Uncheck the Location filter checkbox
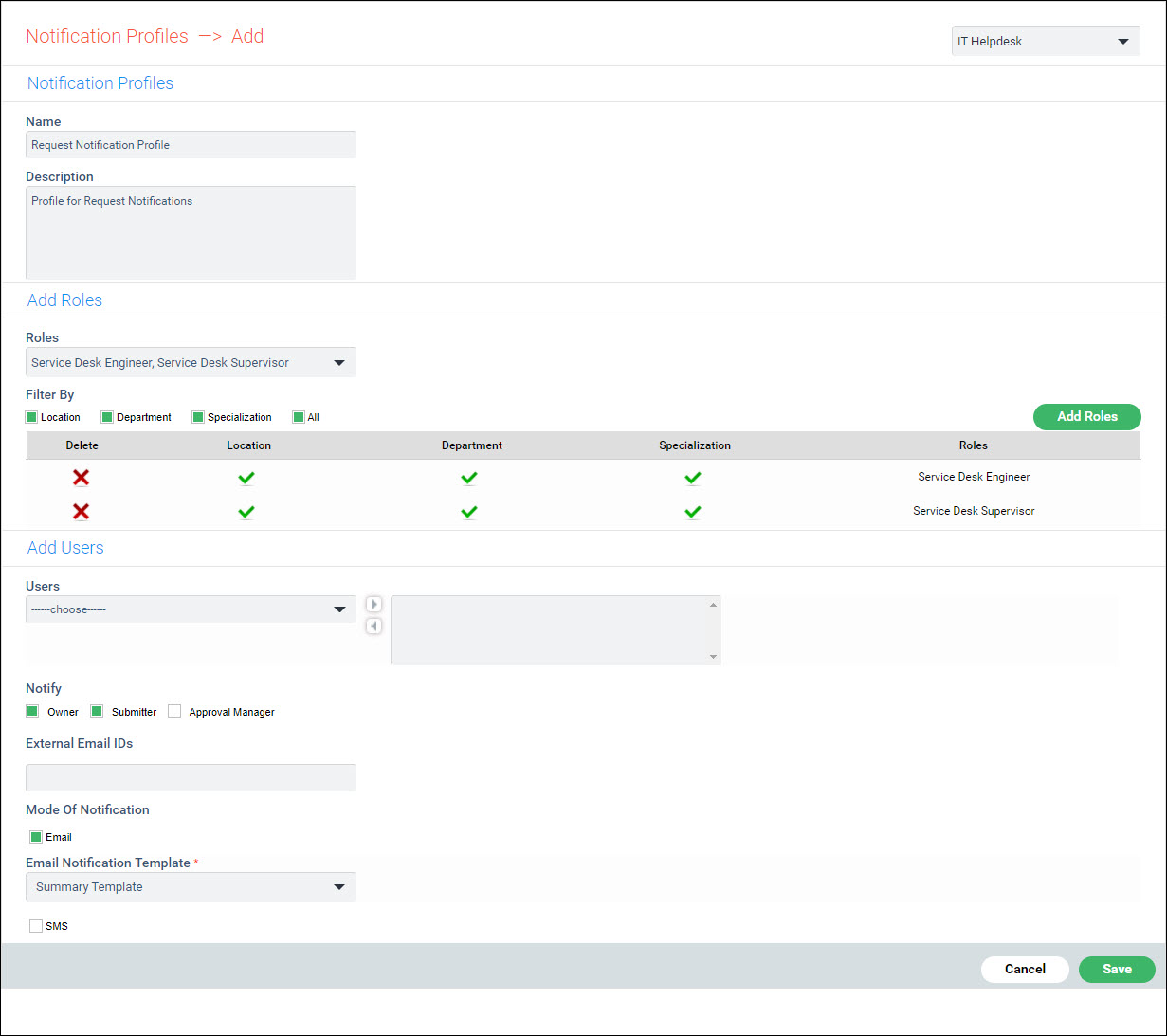 [x=32, y=417]
